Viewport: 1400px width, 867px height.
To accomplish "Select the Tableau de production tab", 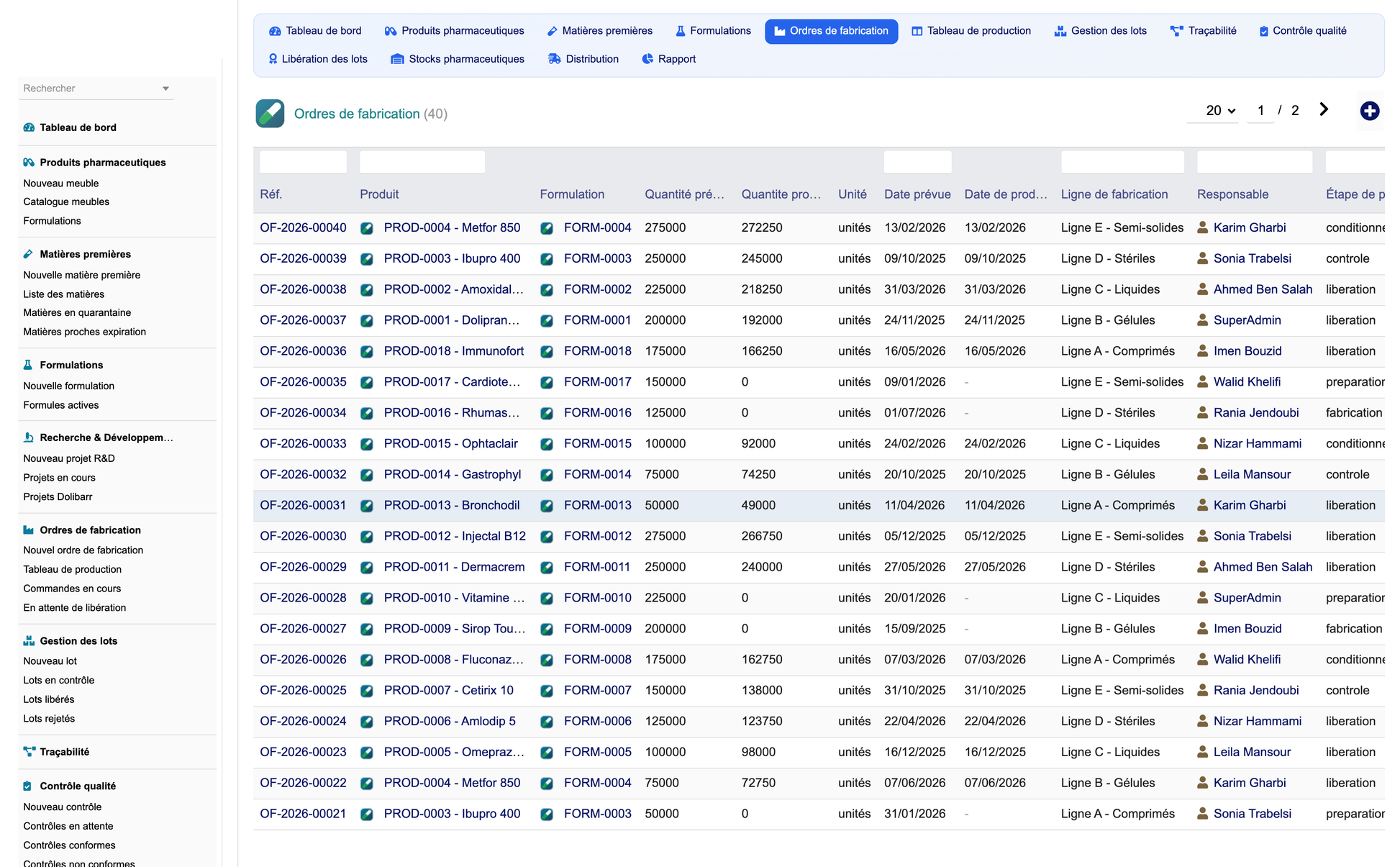I will [x=971, y=31].
